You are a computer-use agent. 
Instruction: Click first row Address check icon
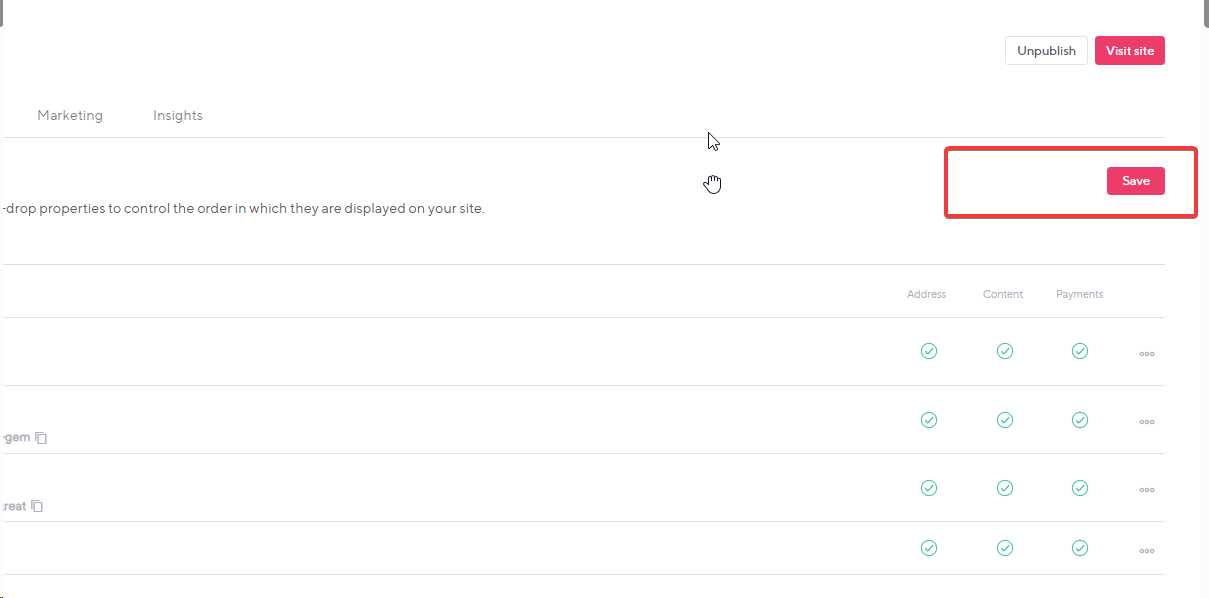click(x=929, y=351)
